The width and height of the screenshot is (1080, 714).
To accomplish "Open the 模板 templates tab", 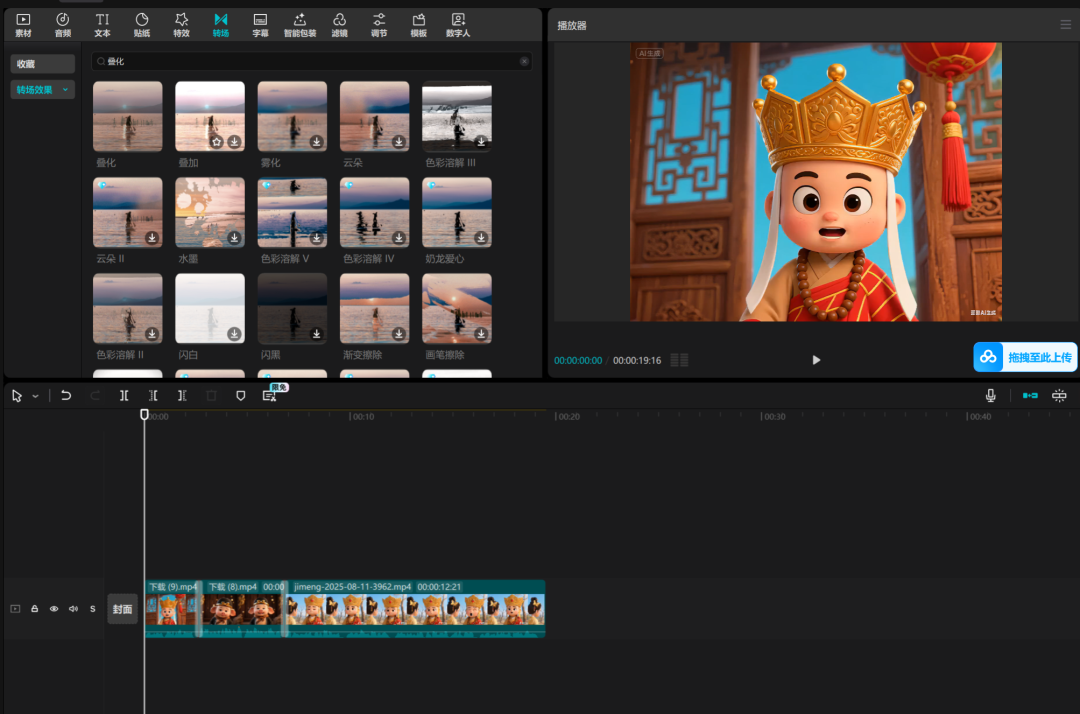I will pos(419,25).
